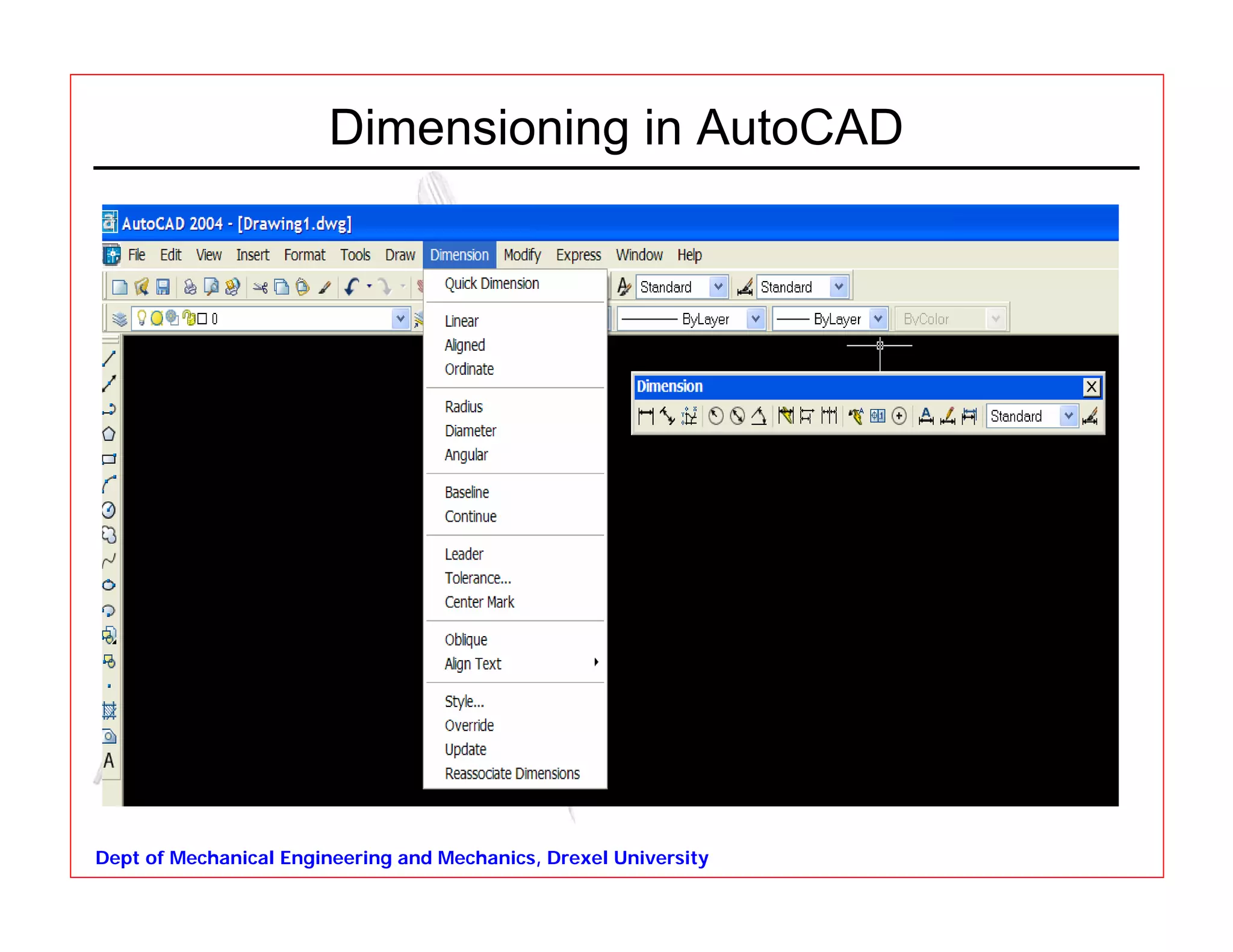This screenshot has height=952, width=1233.
Task: Expand the lineweight ByLayer dropdown
Action: [x=878, y=318]
